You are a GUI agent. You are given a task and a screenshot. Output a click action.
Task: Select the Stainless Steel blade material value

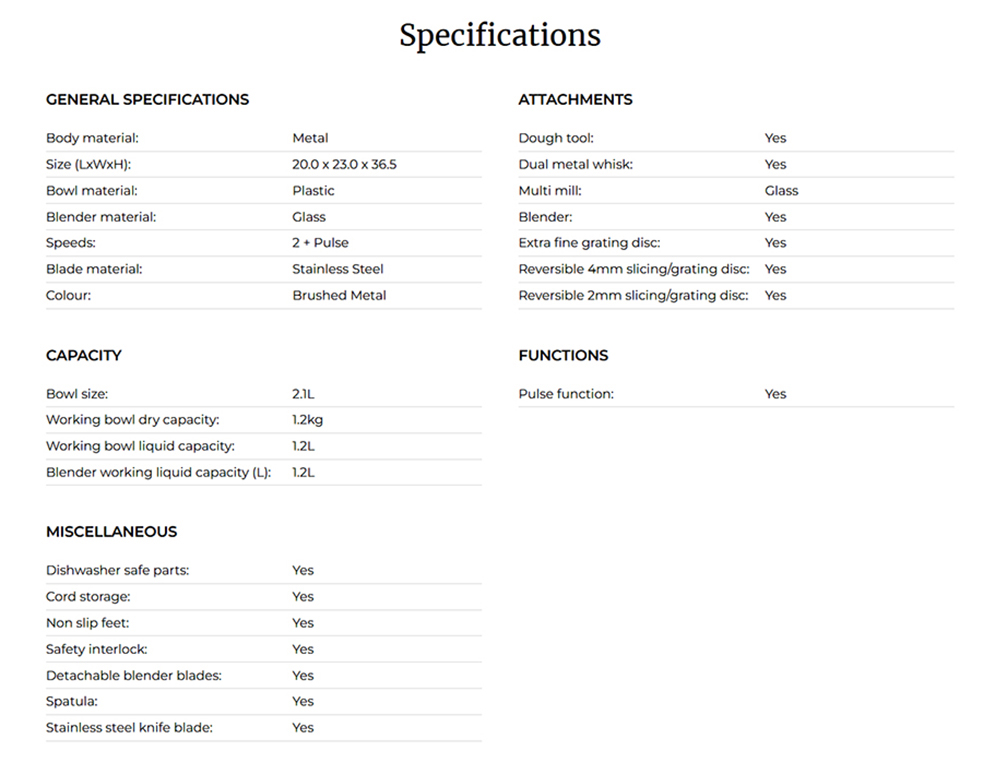pos(337,269)
